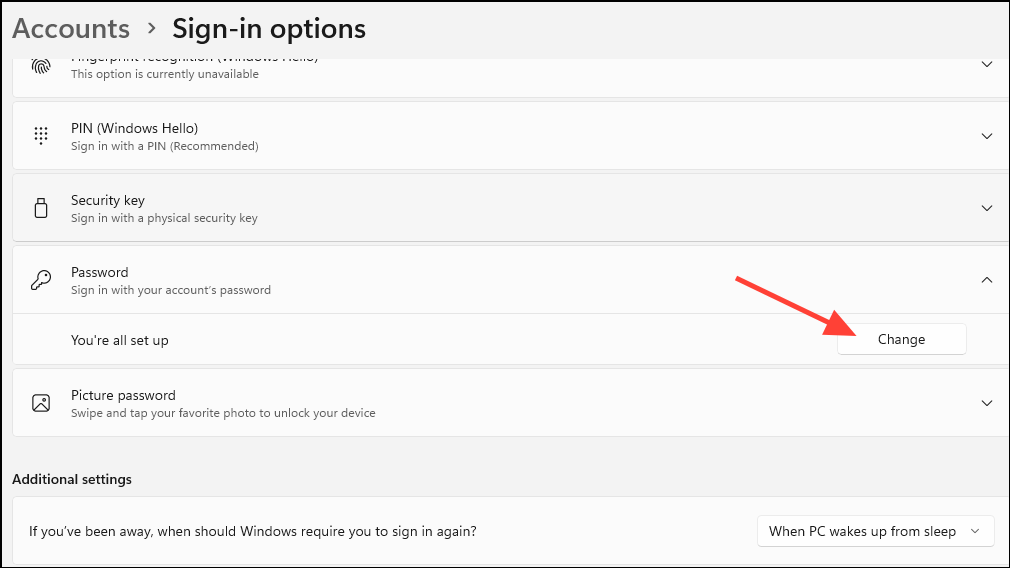1010x568 pixels.
Task: Click the fingerprint recognition icon
Action: tap(41, 66)
